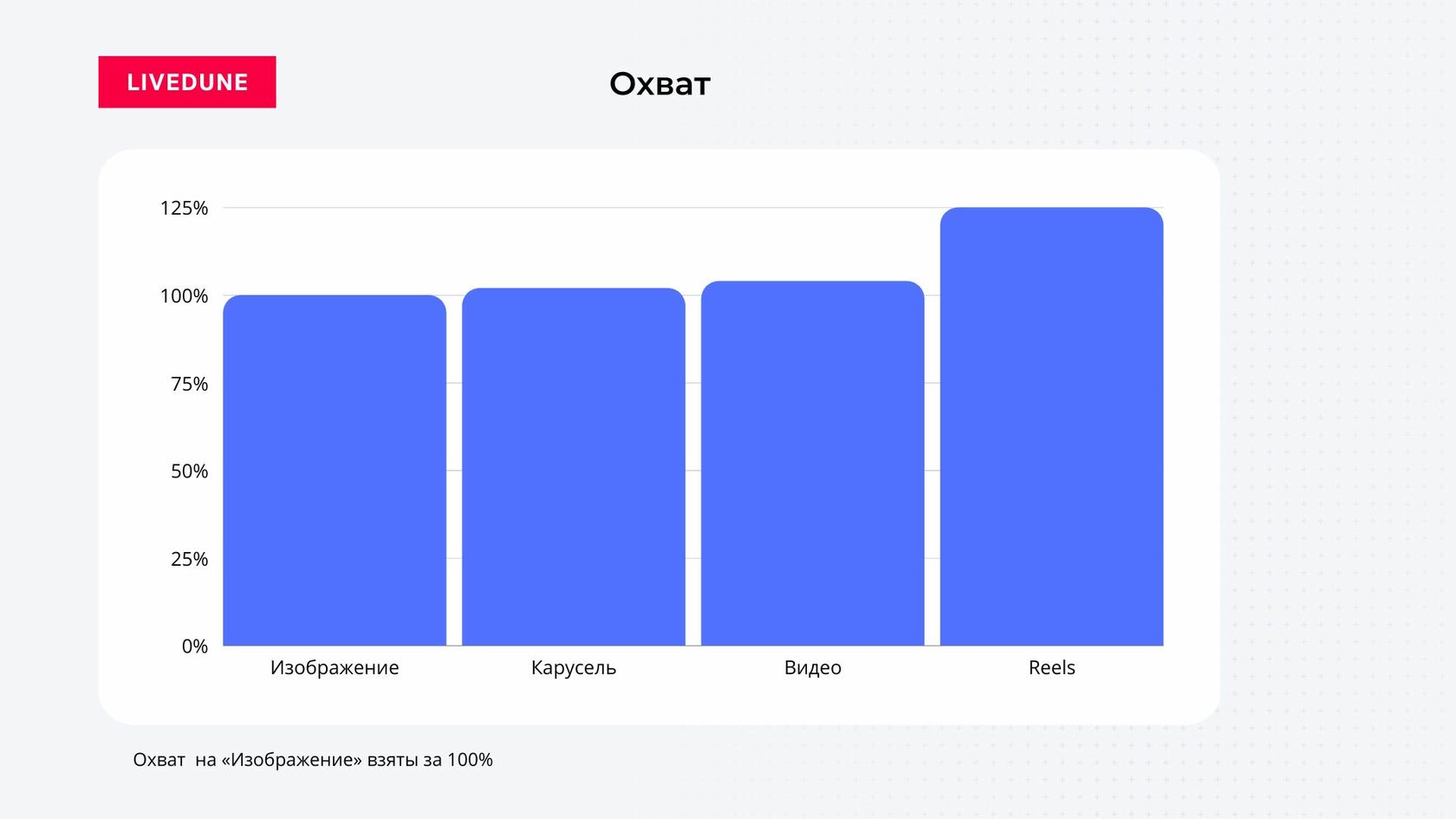Click the 25% axis tick label
1456x819 pixels.
(190, 559)
